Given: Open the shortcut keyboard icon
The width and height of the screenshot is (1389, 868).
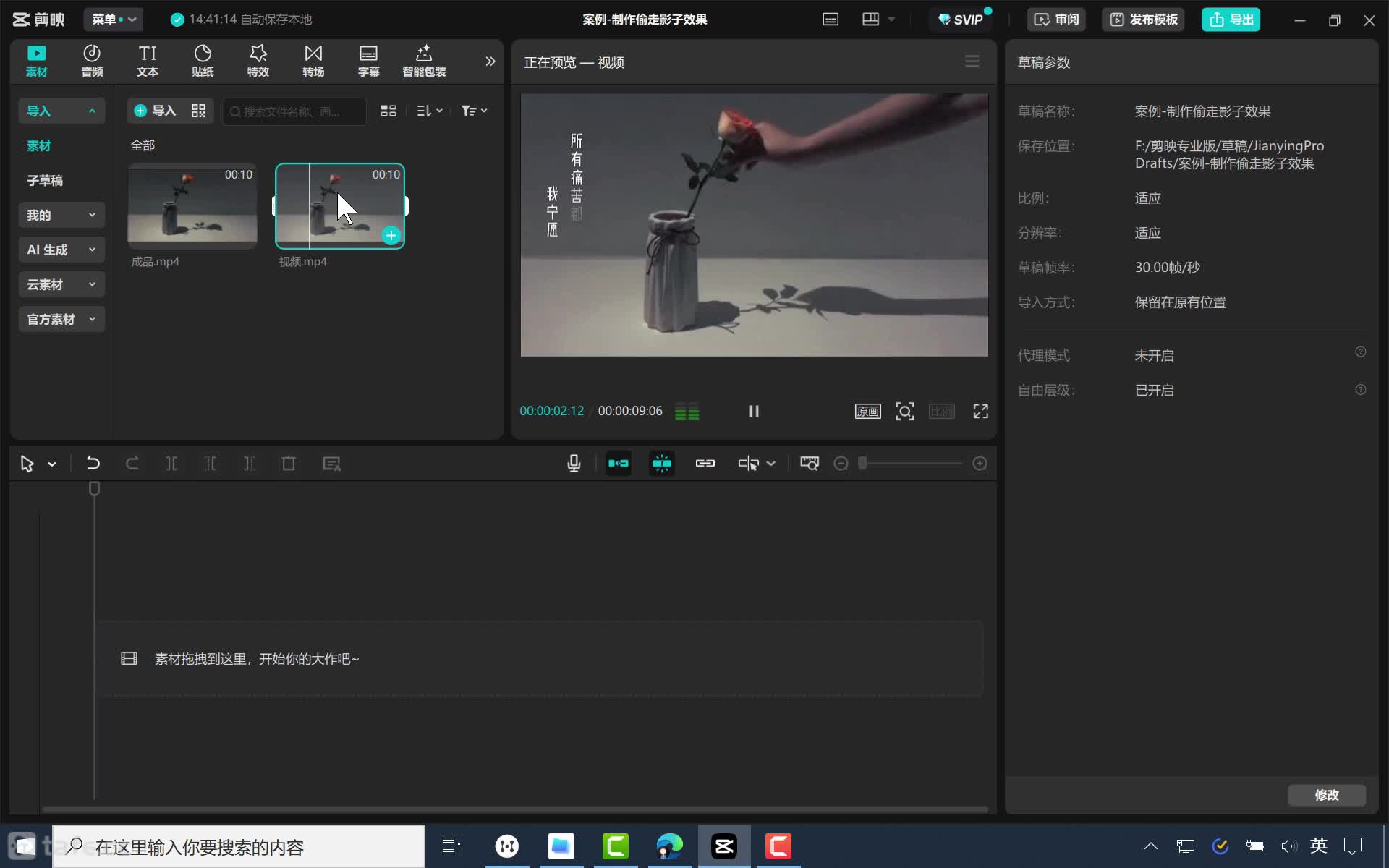Looking at the screenshot, I should [x=831, y=20].
